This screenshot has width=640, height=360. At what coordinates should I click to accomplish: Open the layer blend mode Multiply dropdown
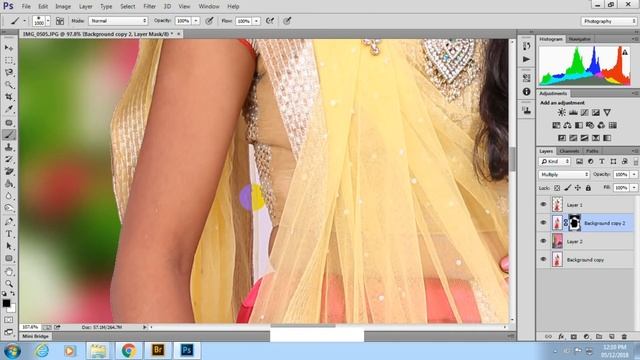(564, 174)
